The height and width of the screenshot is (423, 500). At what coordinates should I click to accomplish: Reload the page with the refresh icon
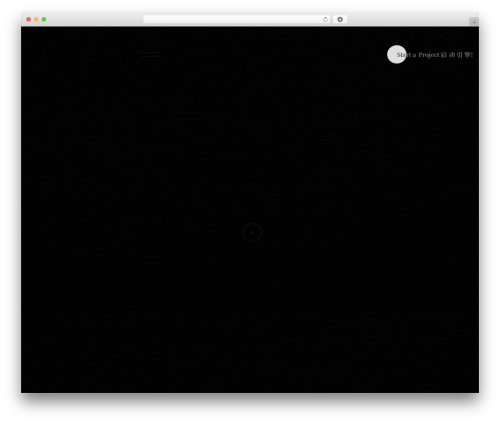tap(325, 20)
